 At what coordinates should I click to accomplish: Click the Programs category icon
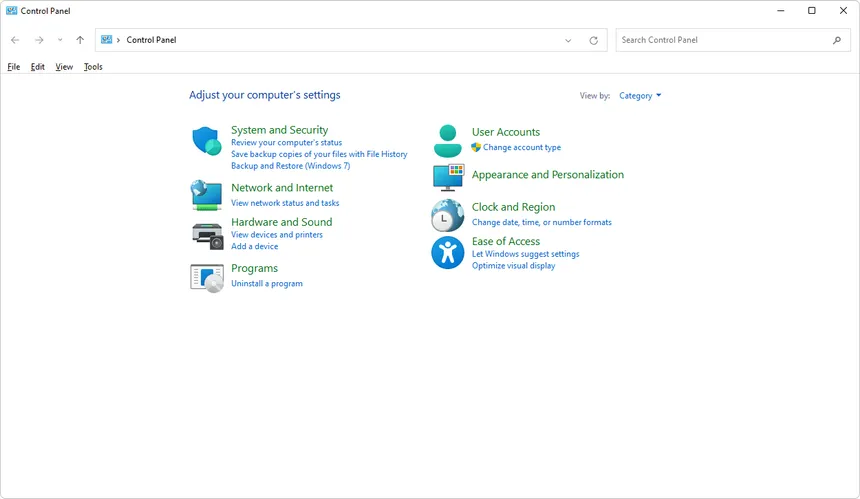[207, 278]
